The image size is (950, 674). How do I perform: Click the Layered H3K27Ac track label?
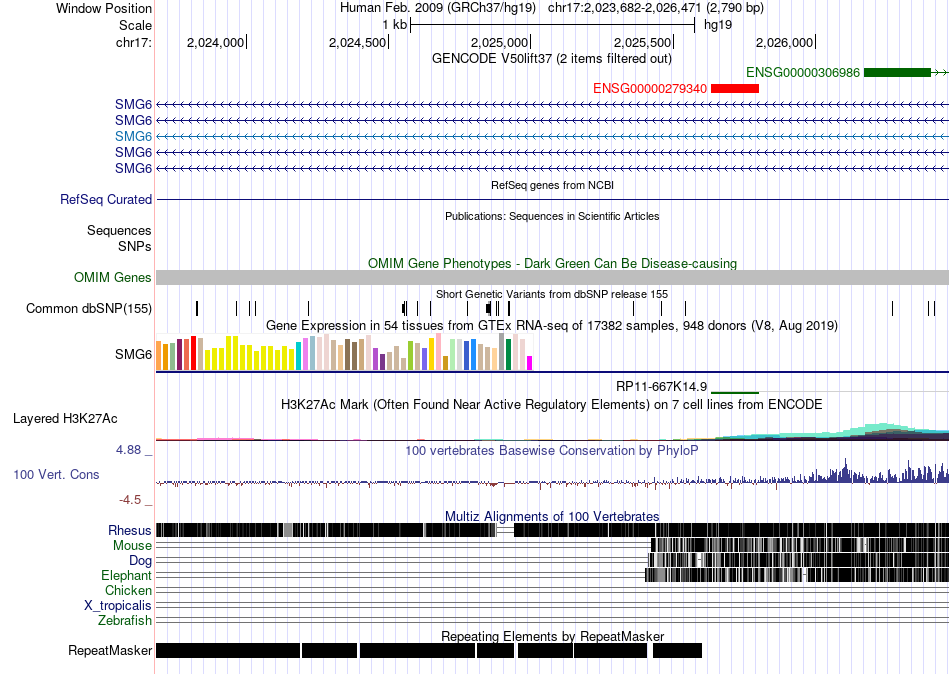[x=65, y=419]
